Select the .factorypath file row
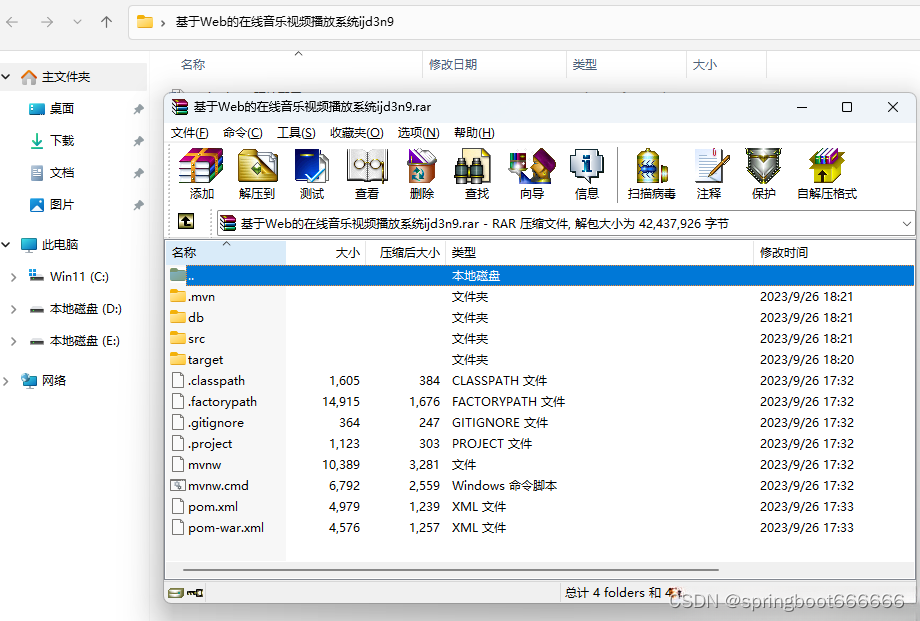The height and width of the screenshot is (621, 920). click(540, 401)
